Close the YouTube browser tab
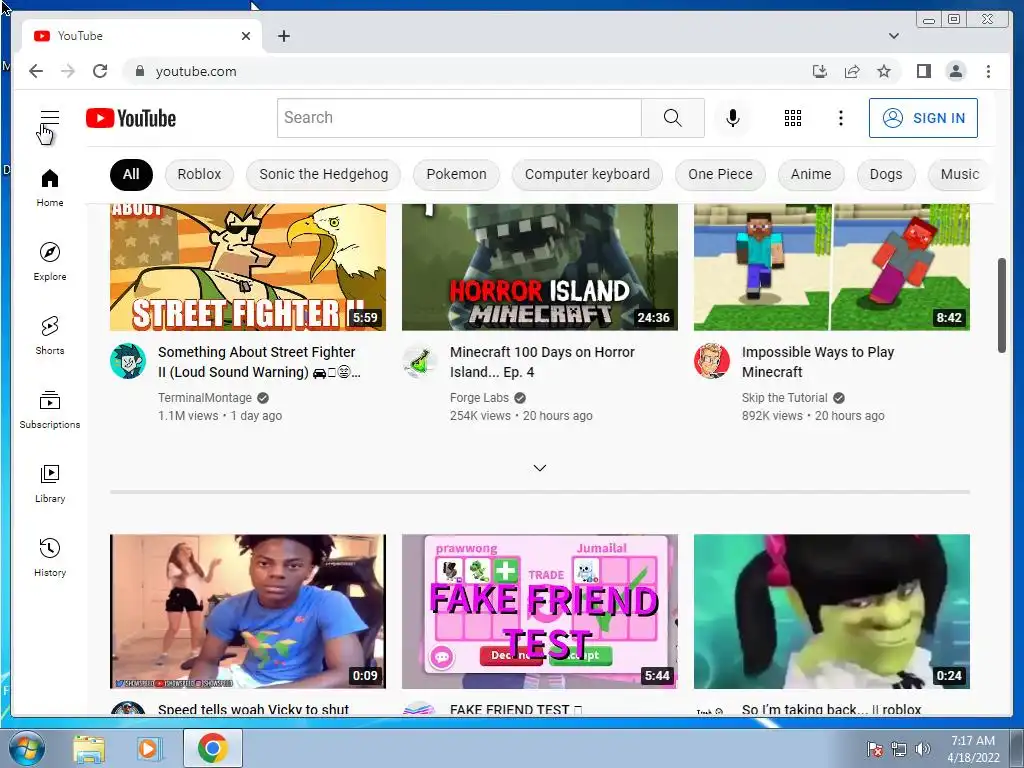The image size is (1024, 768). pyautogui.click(x=246, y=36)
